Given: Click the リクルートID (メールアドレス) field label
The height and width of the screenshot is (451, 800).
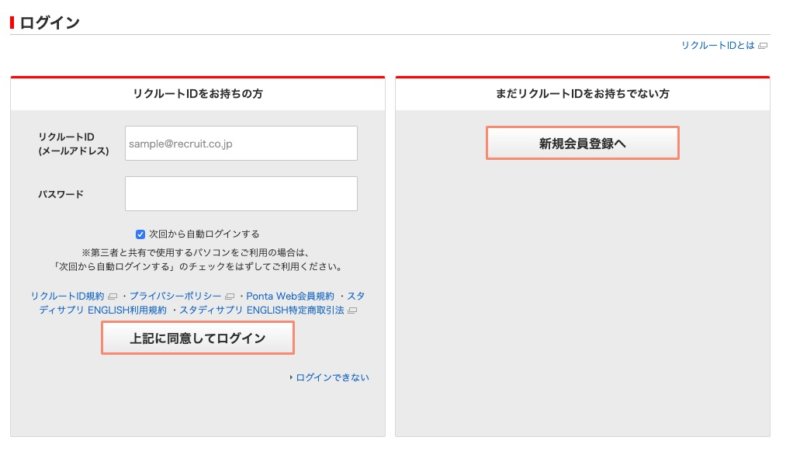Looking at the screenshot, I should pyautogui.click(x=73, y=144).
